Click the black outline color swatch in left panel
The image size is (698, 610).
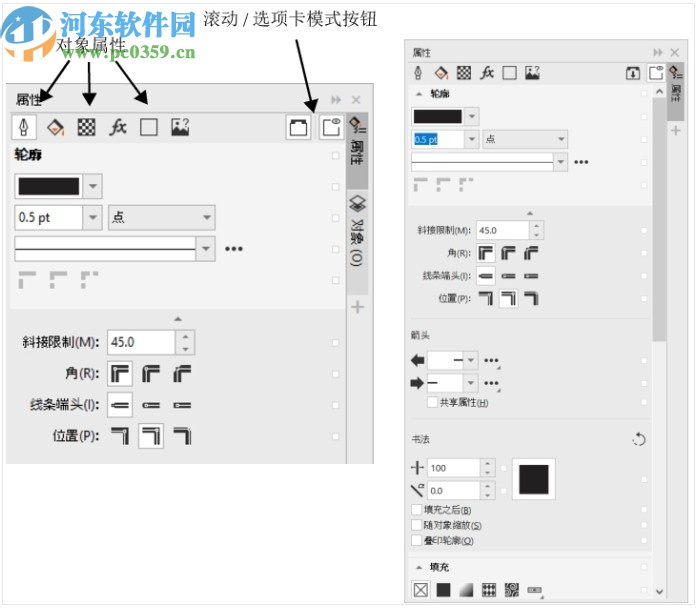(49, 186)
